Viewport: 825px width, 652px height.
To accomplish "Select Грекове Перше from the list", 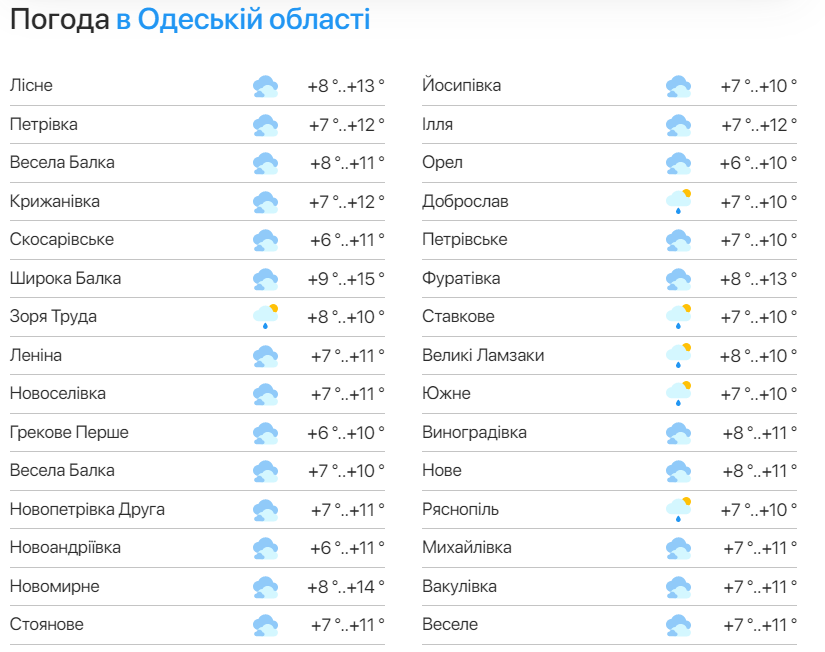I will 69,433.
